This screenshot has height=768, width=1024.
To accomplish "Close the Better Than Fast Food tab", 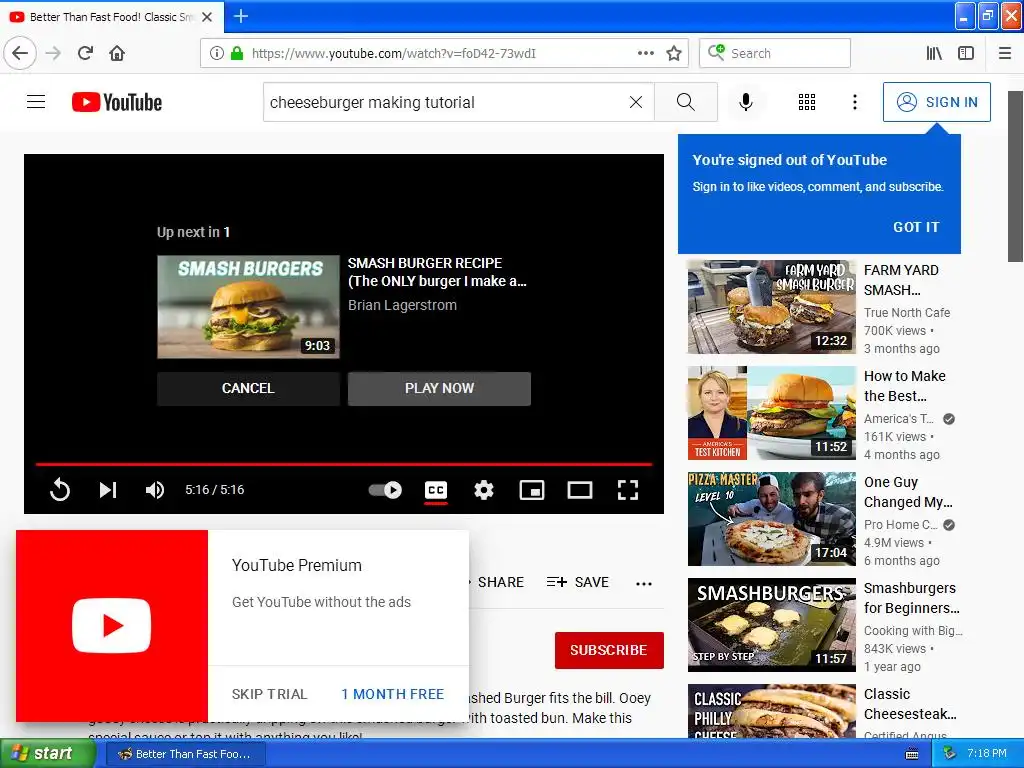I will [207, 17].
